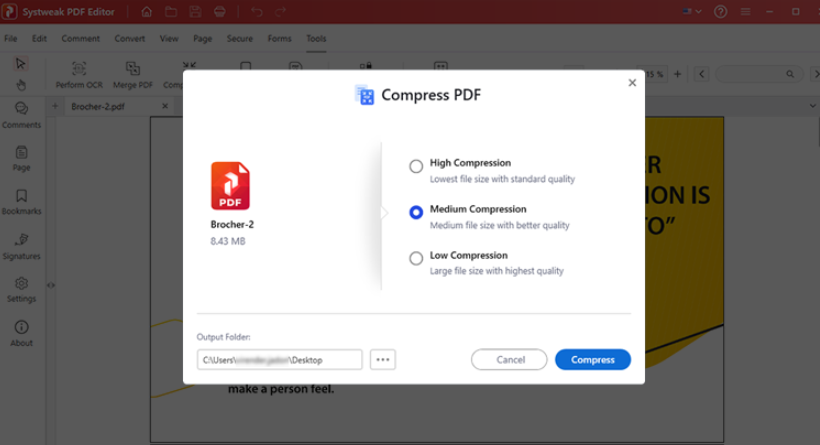Click the Perform OCR tool
Viewport: 820px width, 445px height.
(79, 75)
